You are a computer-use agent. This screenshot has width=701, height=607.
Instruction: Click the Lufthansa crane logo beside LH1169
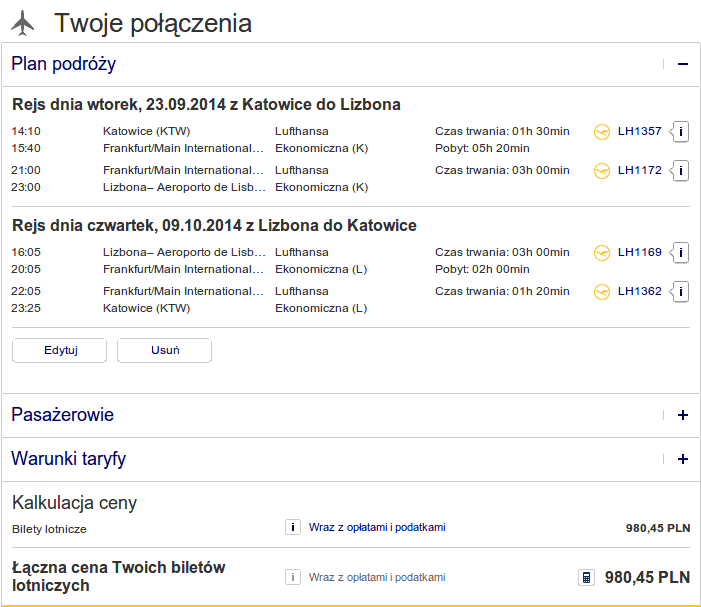602,253
